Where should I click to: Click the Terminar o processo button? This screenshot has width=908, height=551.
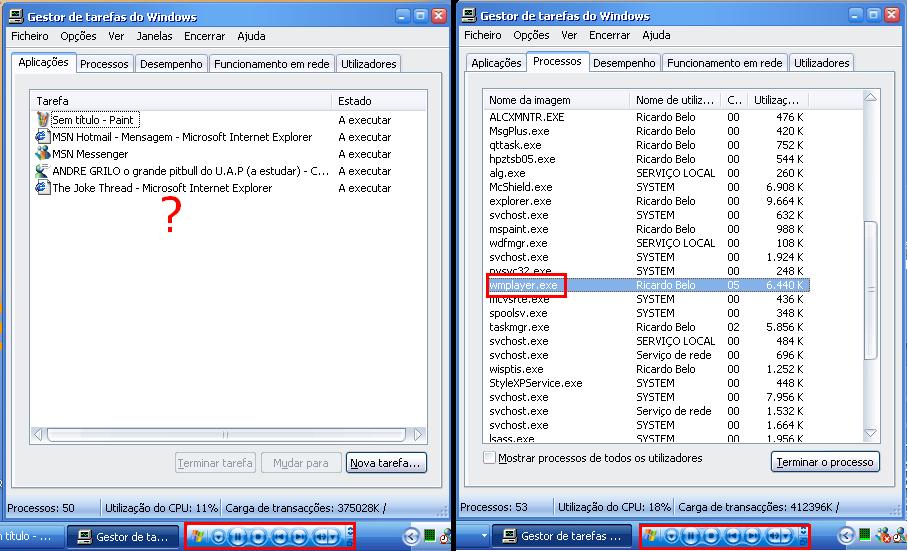[825, 461]
